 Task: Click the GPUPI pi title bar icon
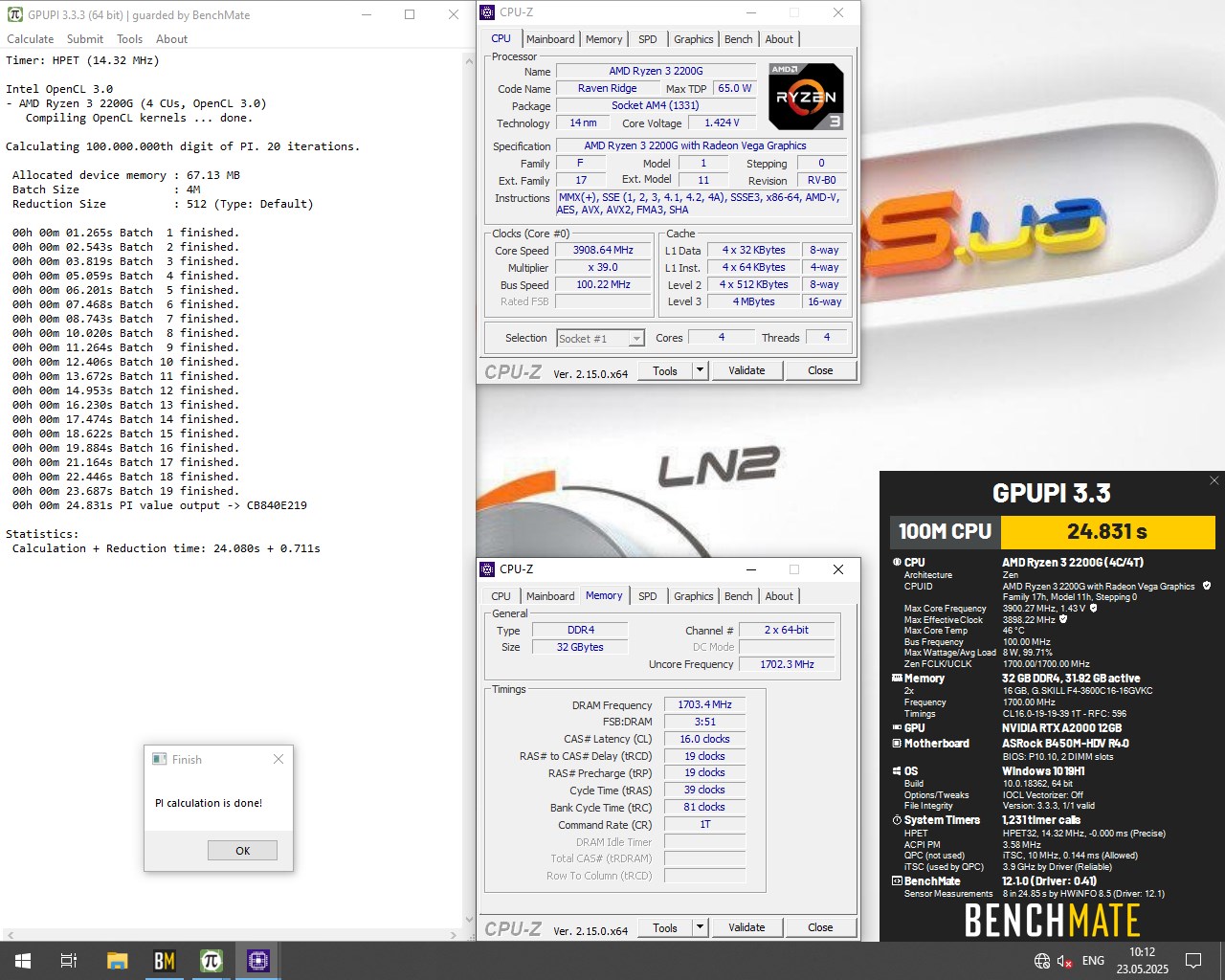click(x=15, y=14)
